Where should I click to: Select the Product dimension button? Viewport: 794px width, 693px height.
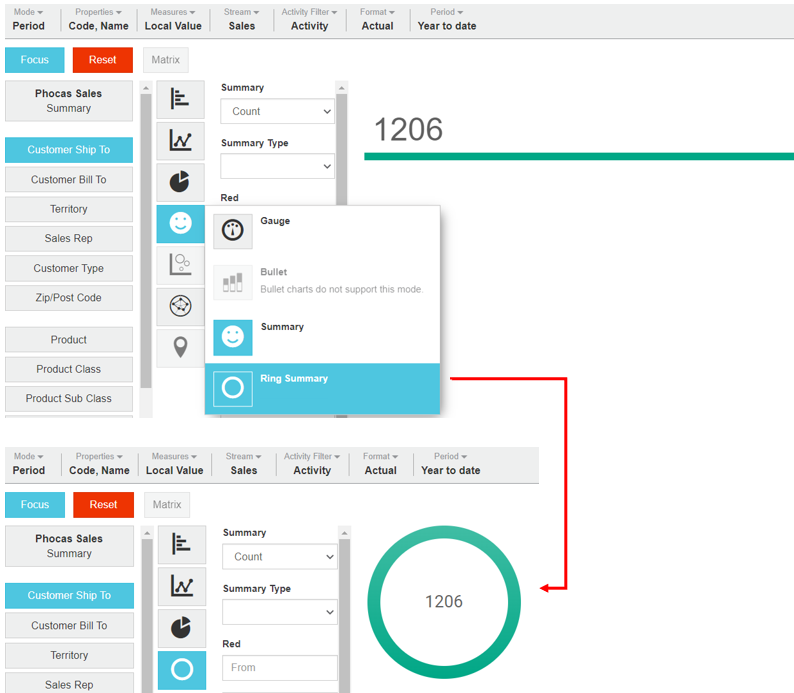tap(69, 340)
